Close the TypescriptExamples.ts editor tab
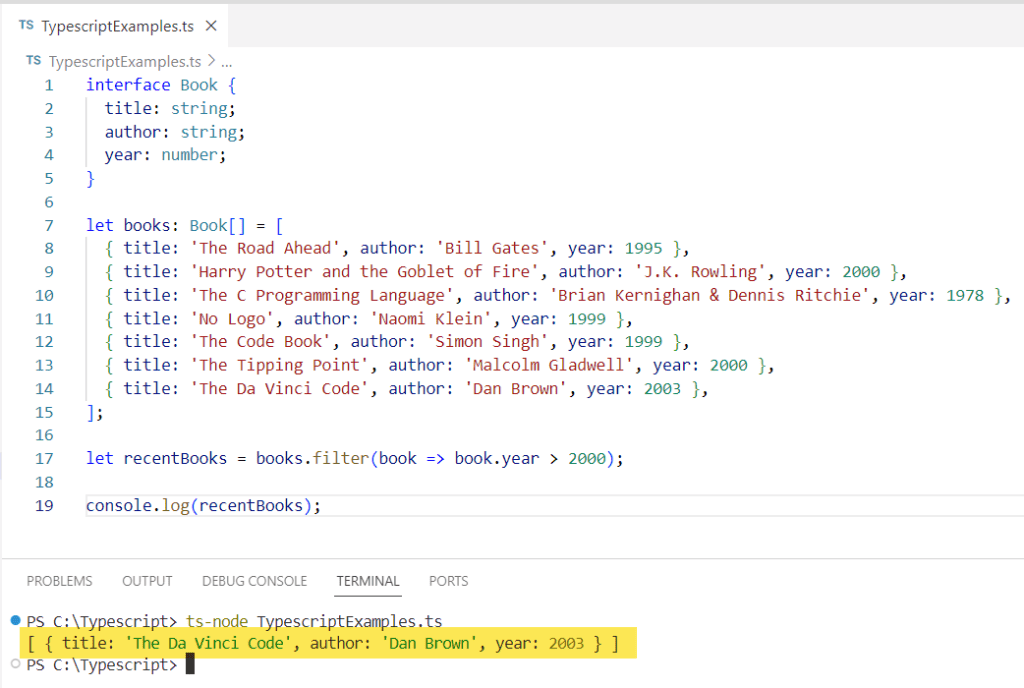Viewport: 1024px width, 688px height. click(211, 26)
